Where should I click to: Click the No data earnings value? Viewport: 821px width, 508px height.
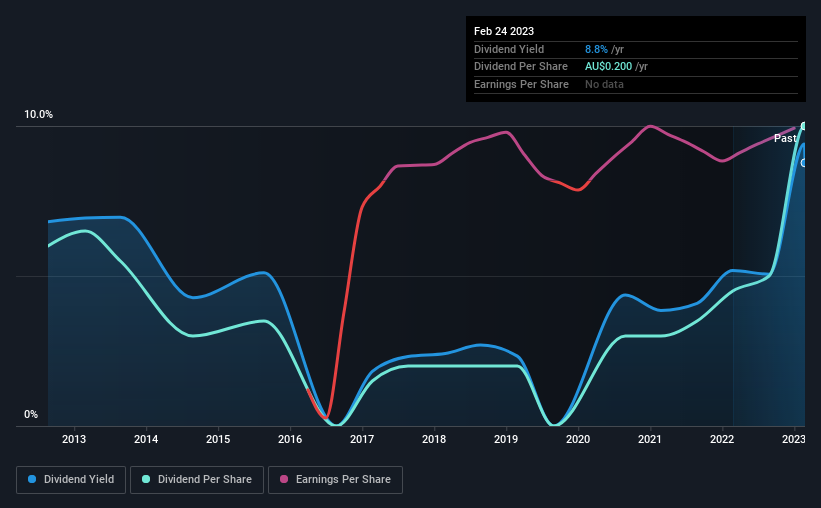[x=604, y=84]
